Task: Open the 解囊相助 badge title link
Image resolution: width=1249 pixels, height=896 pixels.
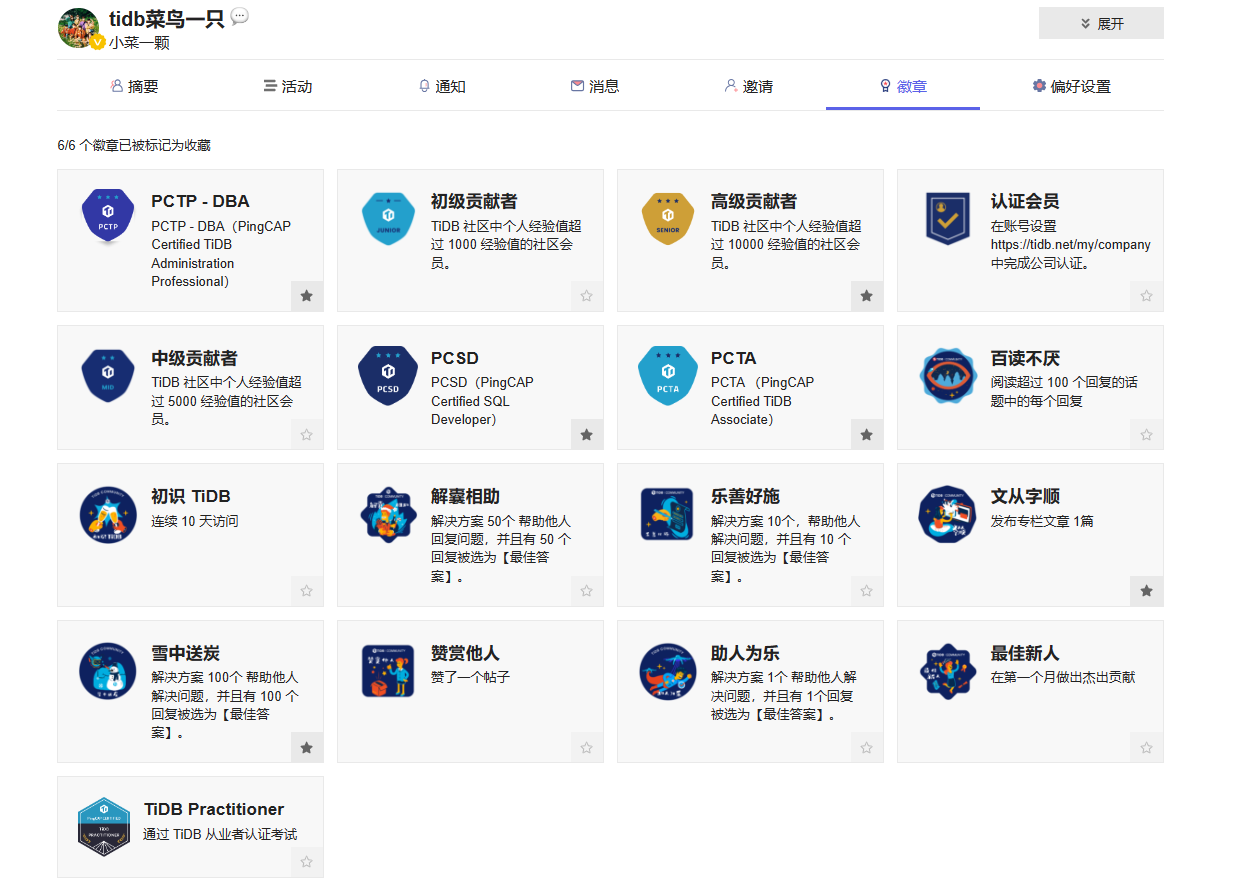Action: [x=465, y=496]
